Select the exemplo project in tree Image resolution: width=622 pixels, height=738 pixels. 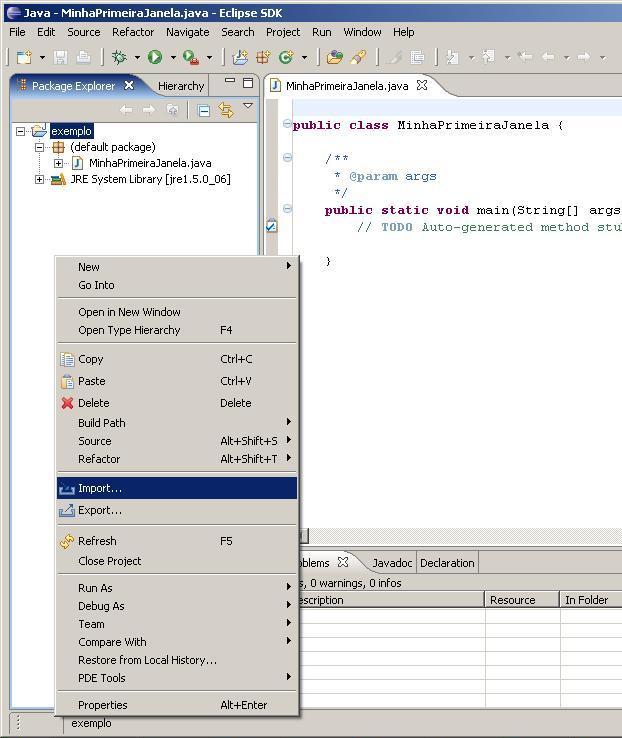[71, 131]
